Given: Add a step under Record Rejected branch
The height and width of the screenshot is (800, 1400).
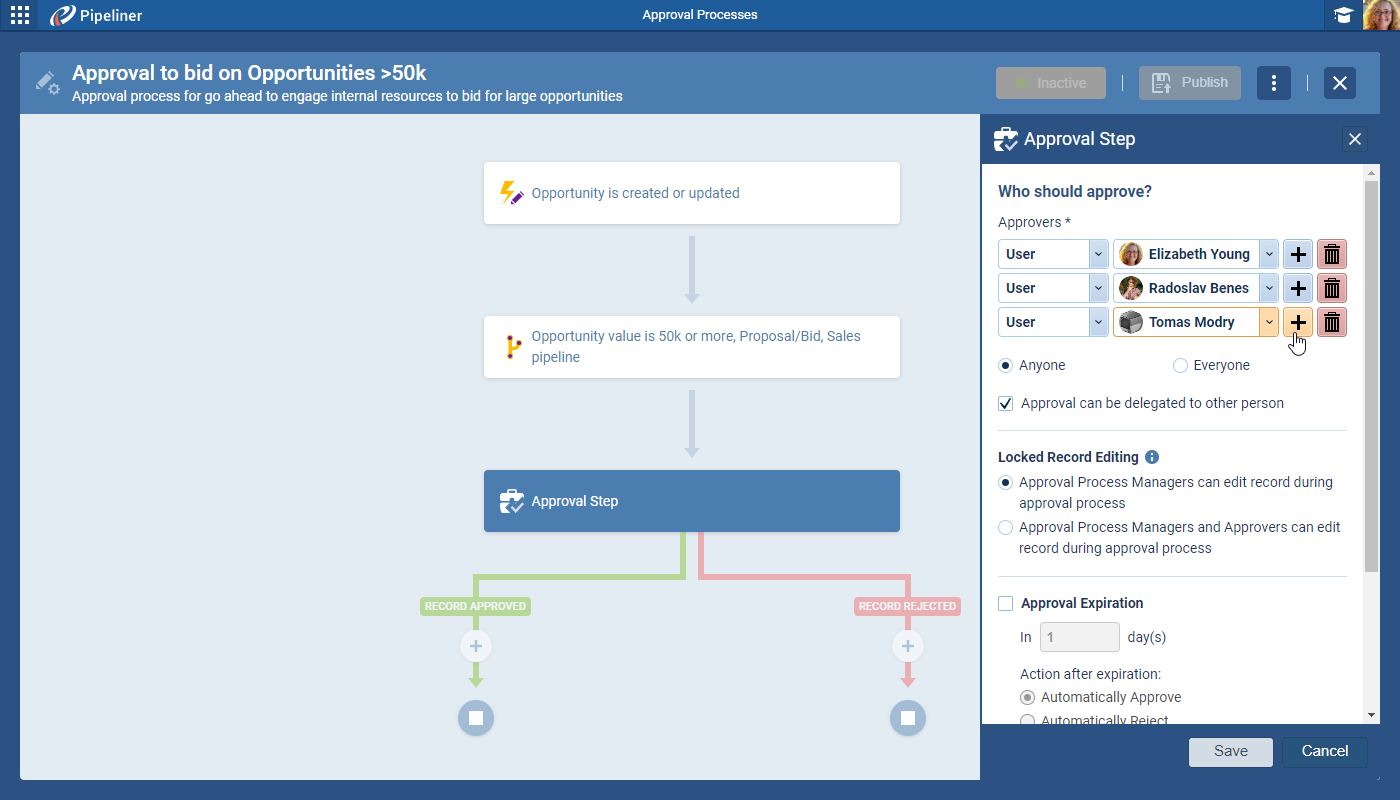Looking at the screenshot, I should click(x=907, y=647).
